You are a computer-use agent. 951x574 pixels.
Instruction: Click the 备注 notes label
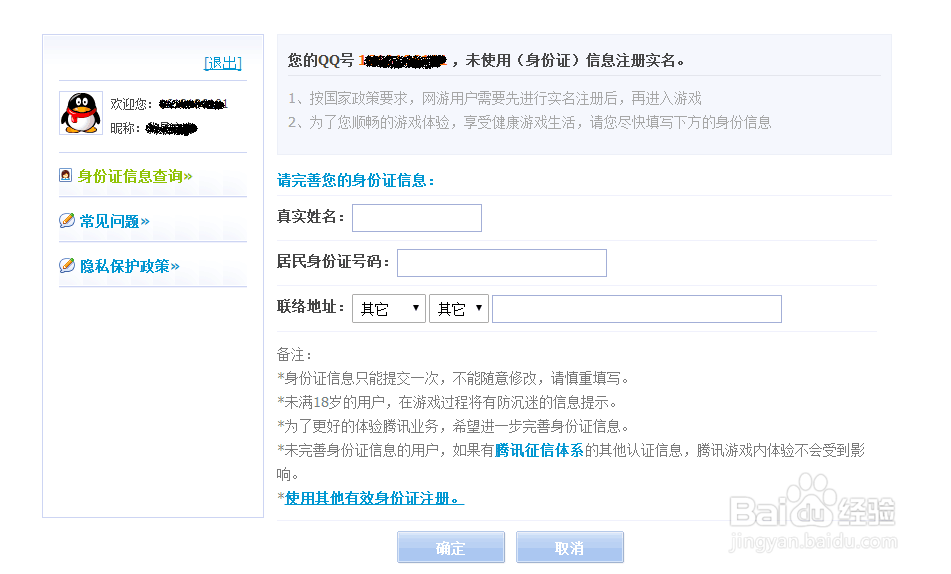[x=294, y=354]
